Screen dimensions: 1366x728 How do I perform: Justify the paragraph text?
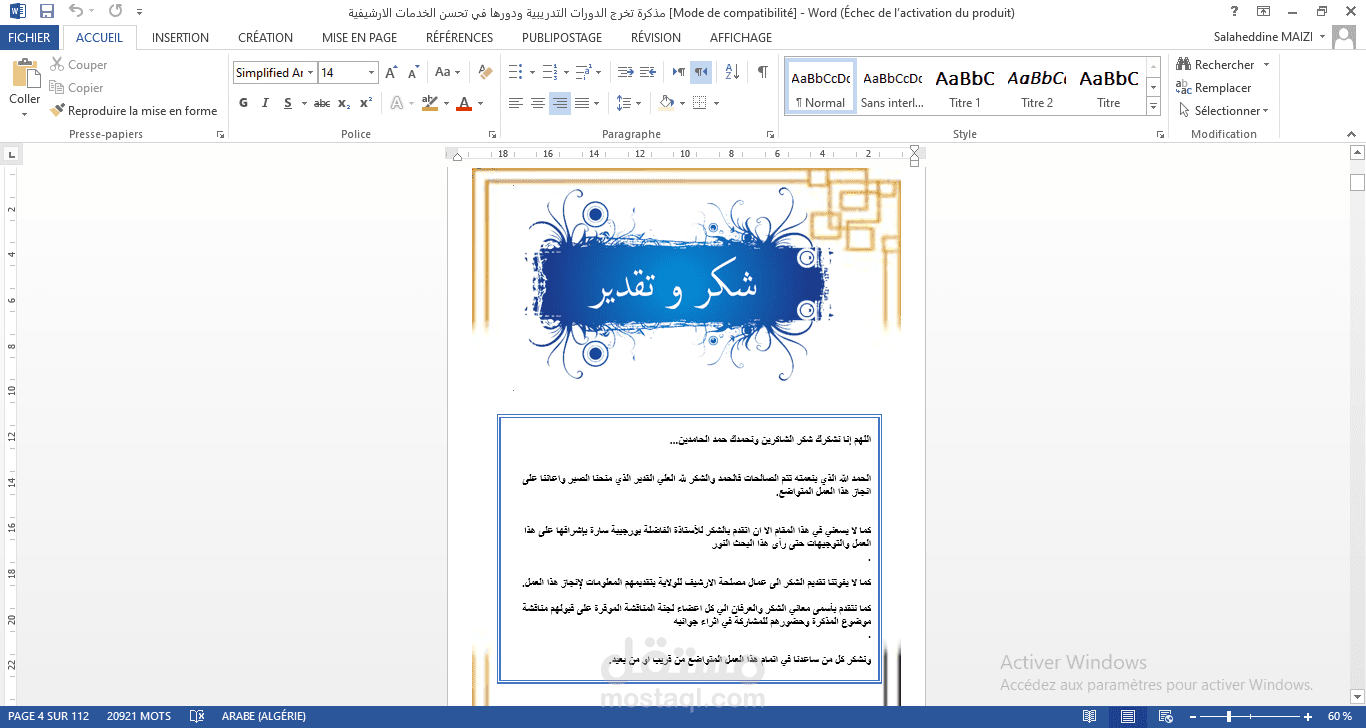(582, 103)
